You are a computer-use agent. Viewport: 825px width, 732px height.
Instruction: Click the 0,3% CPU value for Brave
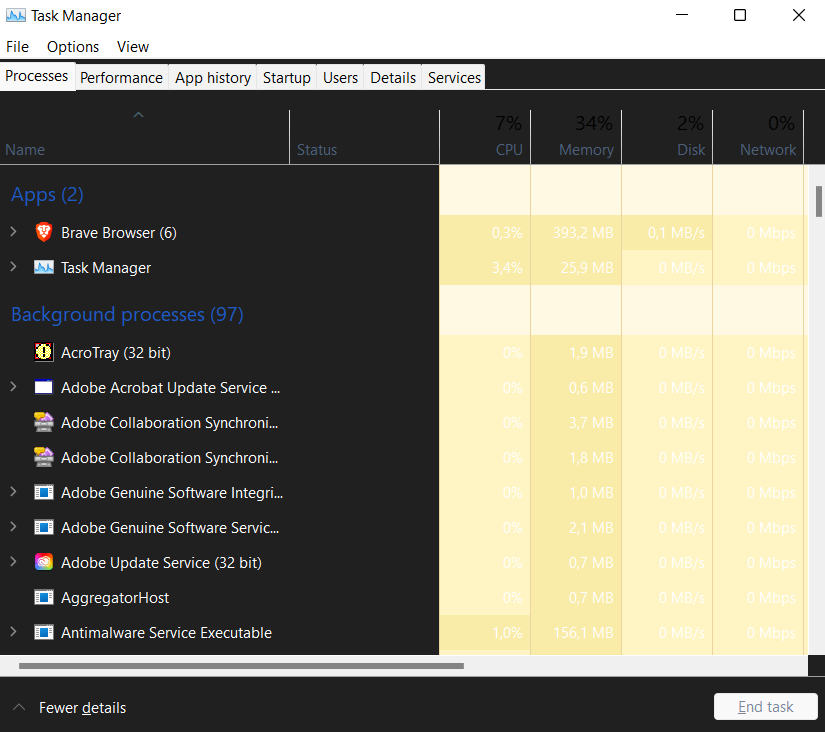click(507, 233)
